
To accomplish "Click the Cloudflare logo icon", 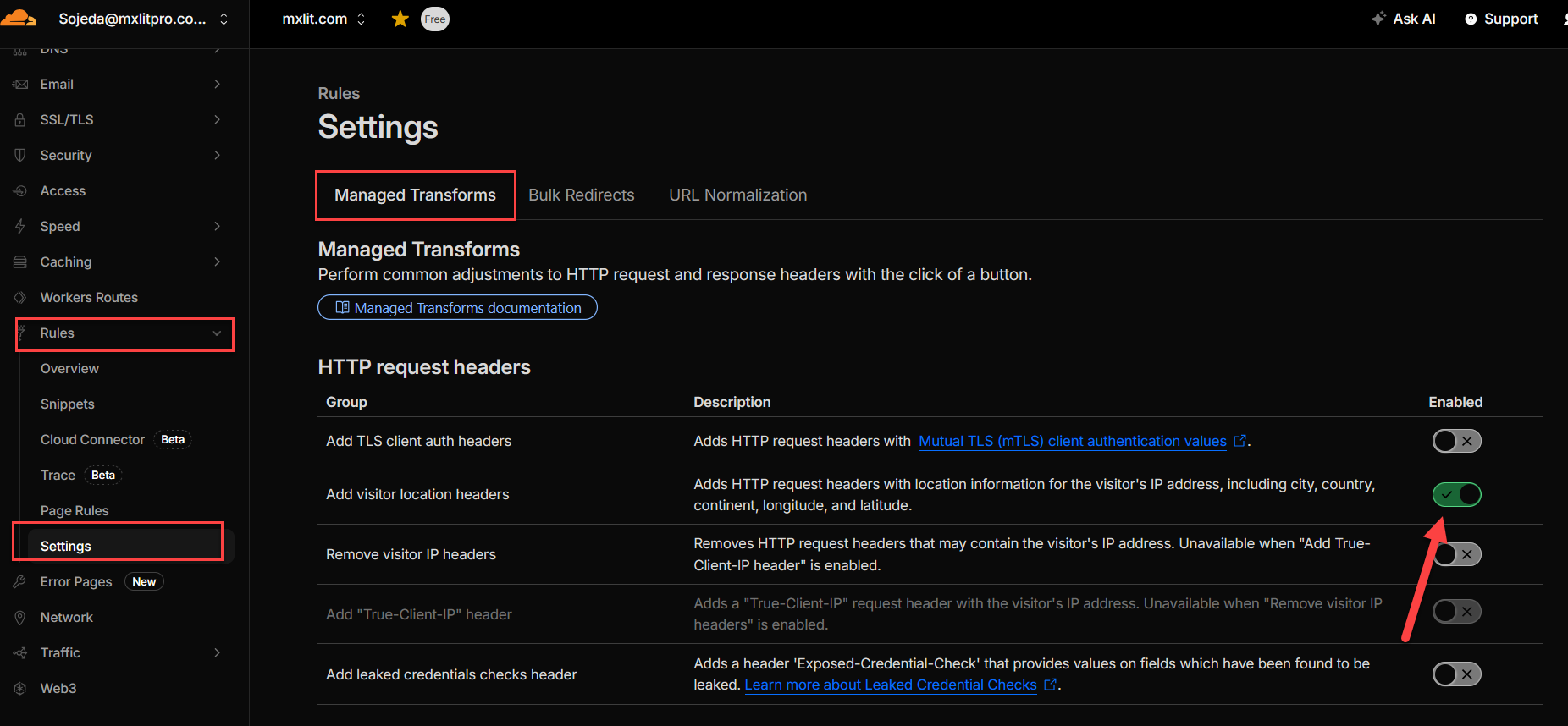I will pyautogui.click(x=19, y=18).
